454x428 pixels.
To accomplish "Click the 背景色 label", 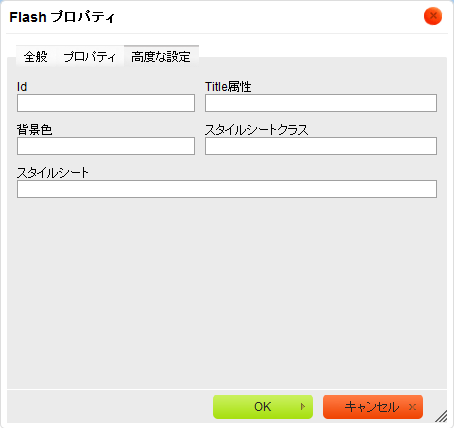I will tap(35, 130).
